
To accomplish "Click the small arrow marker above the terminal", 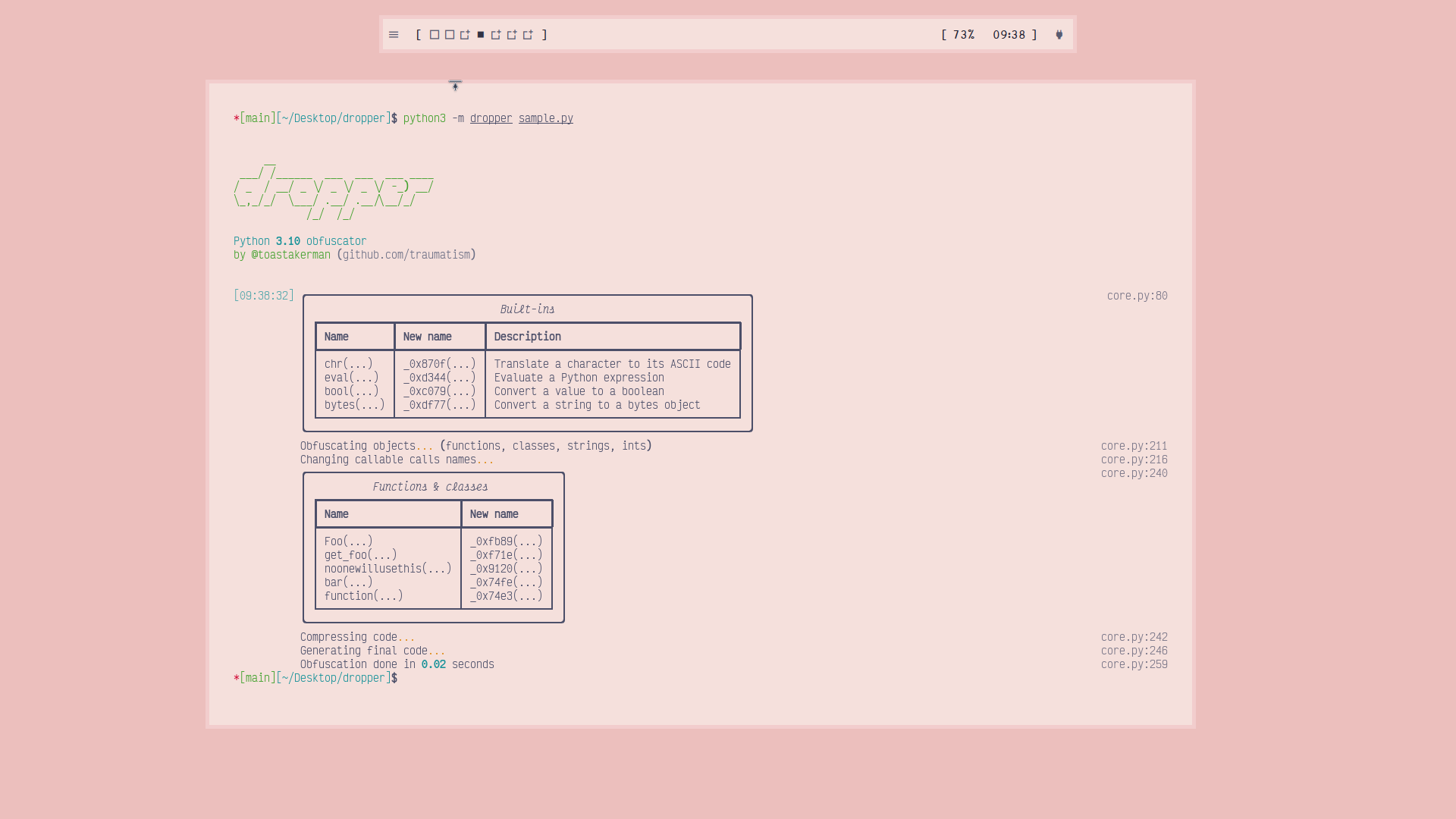I will pyautogui.click(x=455, y=86).
